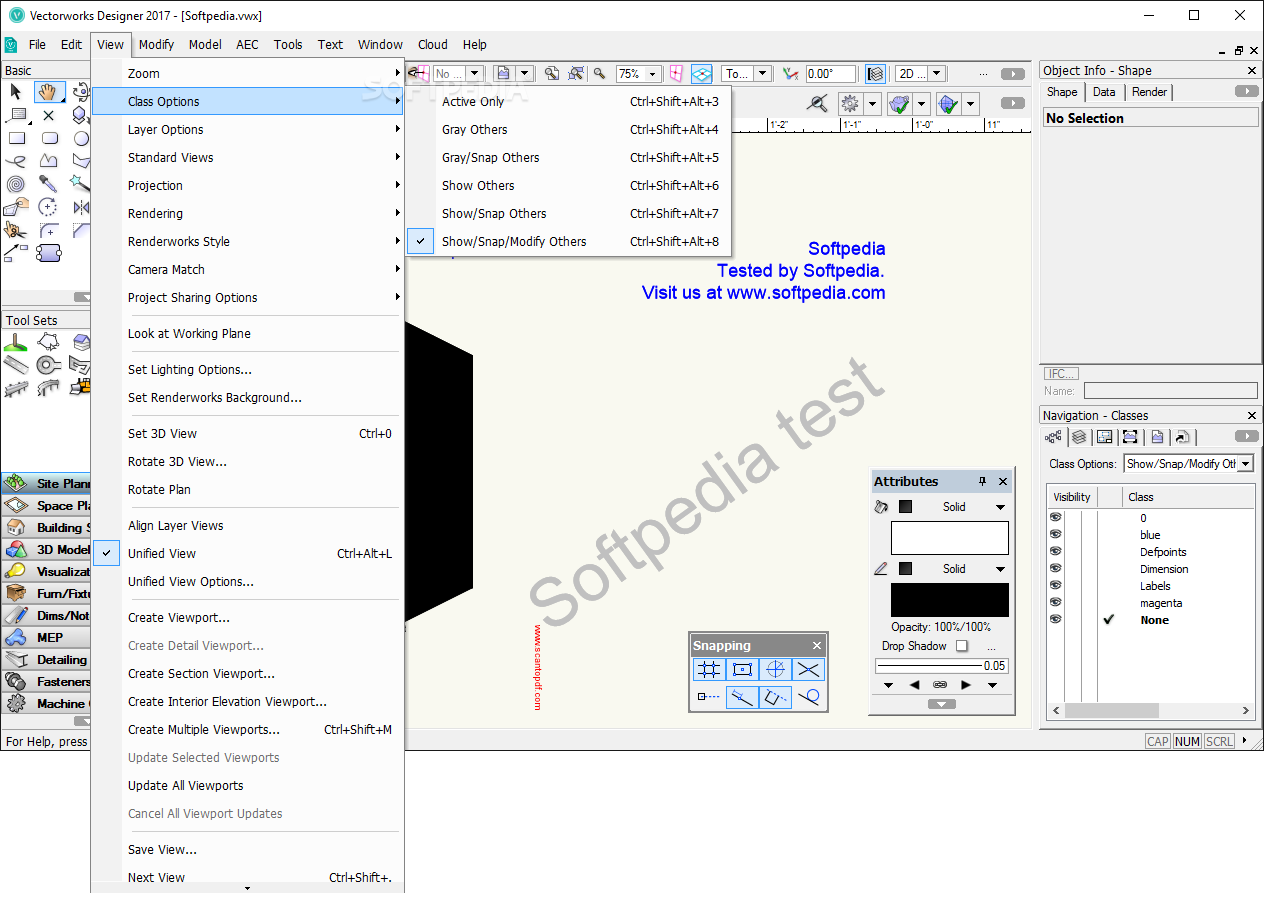Viewport: 1264px width, 899px height.
Task: Select the 2D Locus X tool
Action: pos(48,115)
